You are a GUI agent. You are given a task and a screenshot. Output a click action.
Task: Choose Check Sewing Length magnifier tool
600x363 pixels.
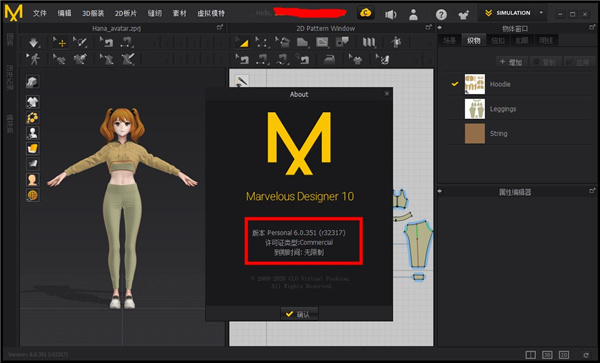302,59
